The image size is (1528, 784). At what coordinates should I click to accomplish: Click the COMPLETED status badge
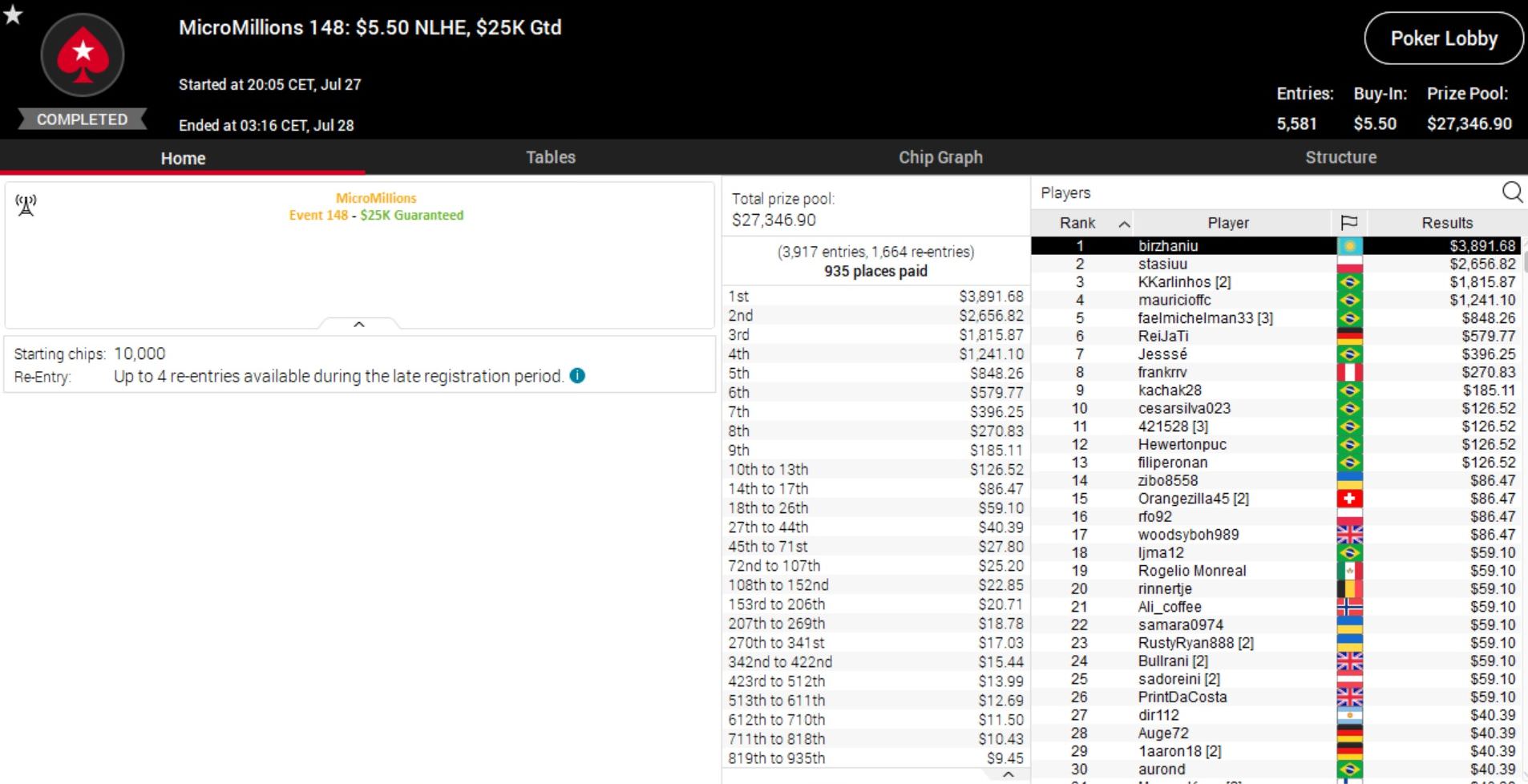[82, 119]
